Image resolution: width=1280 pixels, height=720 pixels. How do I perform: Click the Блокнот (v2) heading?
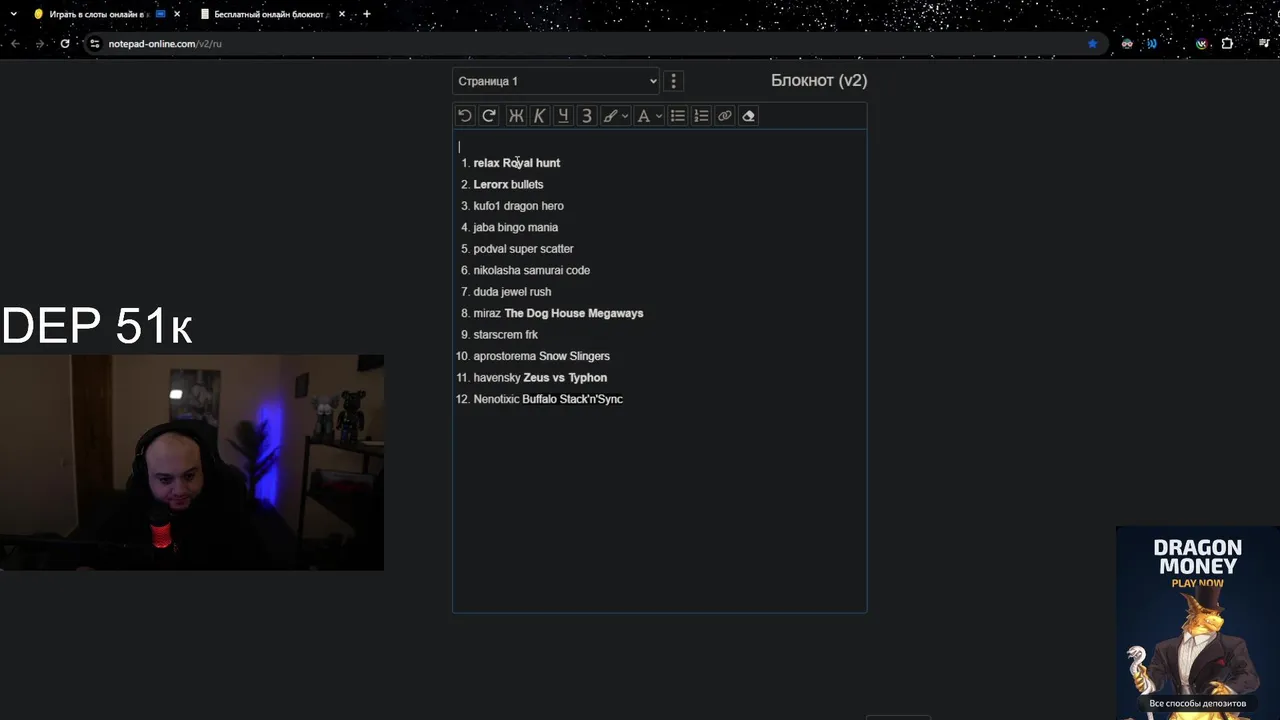click(x=819, y=81)
